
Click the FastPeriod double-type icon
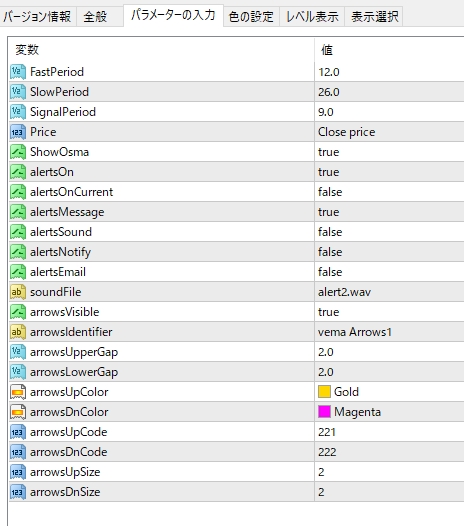point(17,72)
